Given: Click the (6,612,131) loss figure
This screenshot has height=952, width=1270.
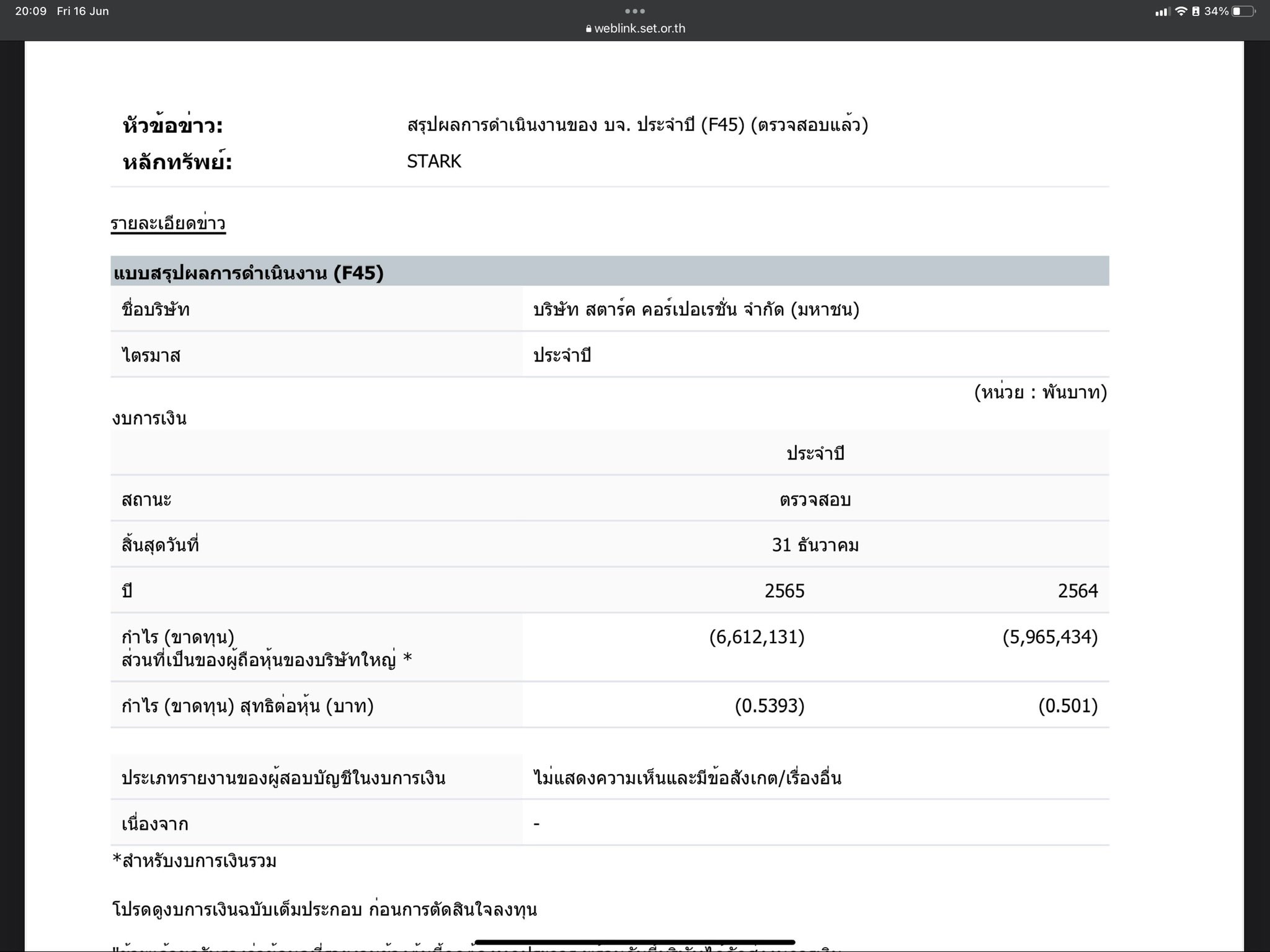Looking at the screenshot, I should pyautogui.click(x=756, y=637).
